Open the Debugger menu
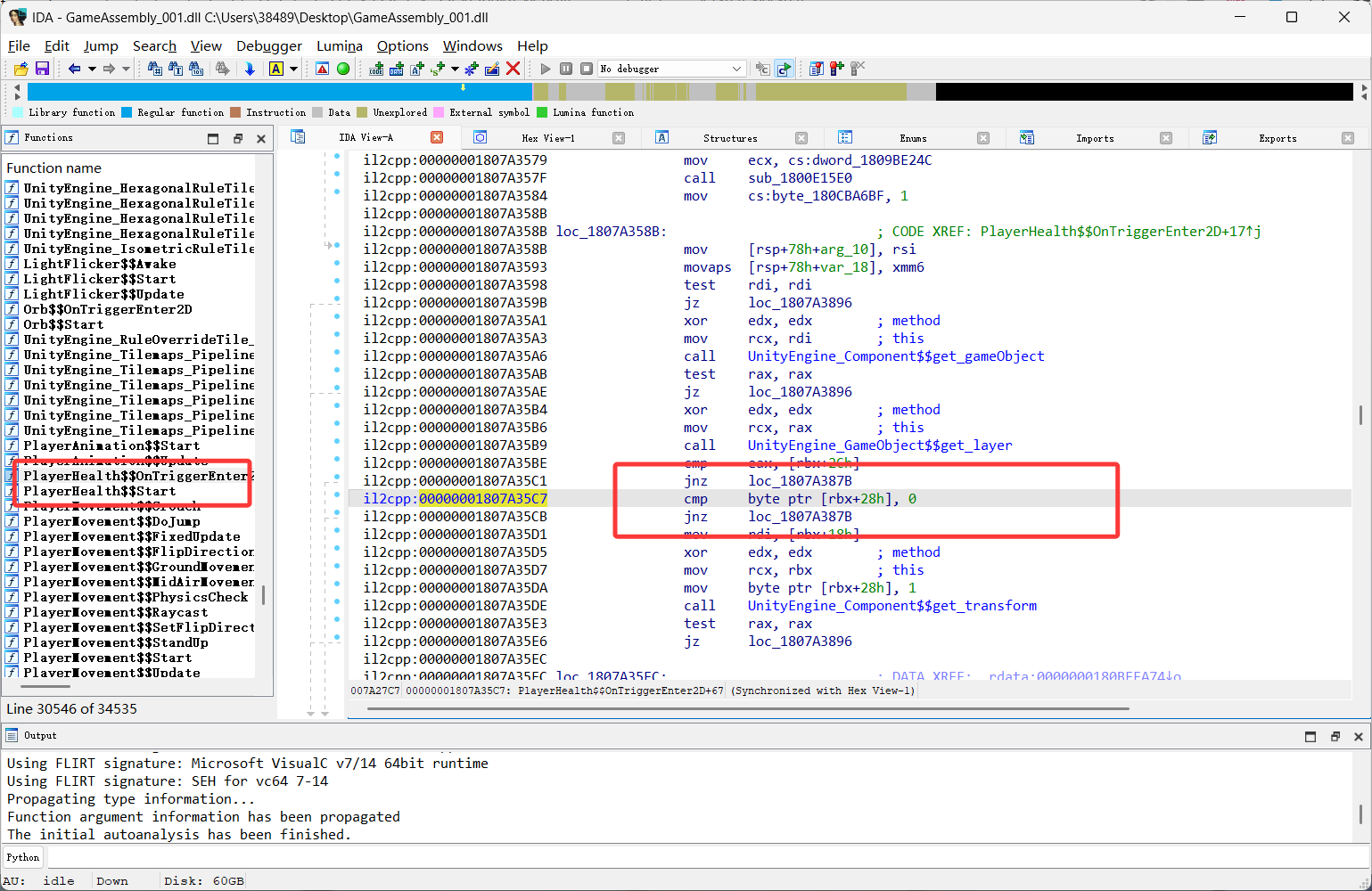Image resolution: width=1372 pixels, height=891 pixels. [x=269, y=46]
